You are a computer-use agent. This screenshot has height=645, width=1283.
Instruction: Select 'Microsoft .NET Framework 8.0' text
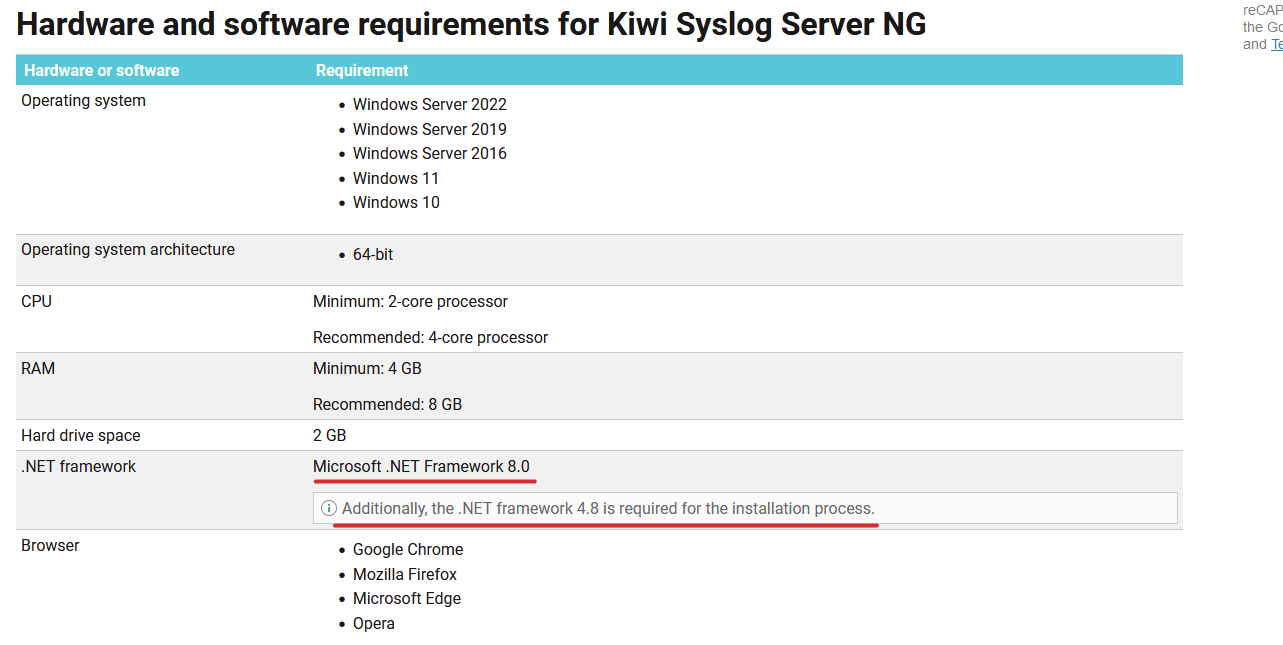[x=421, y=466]
